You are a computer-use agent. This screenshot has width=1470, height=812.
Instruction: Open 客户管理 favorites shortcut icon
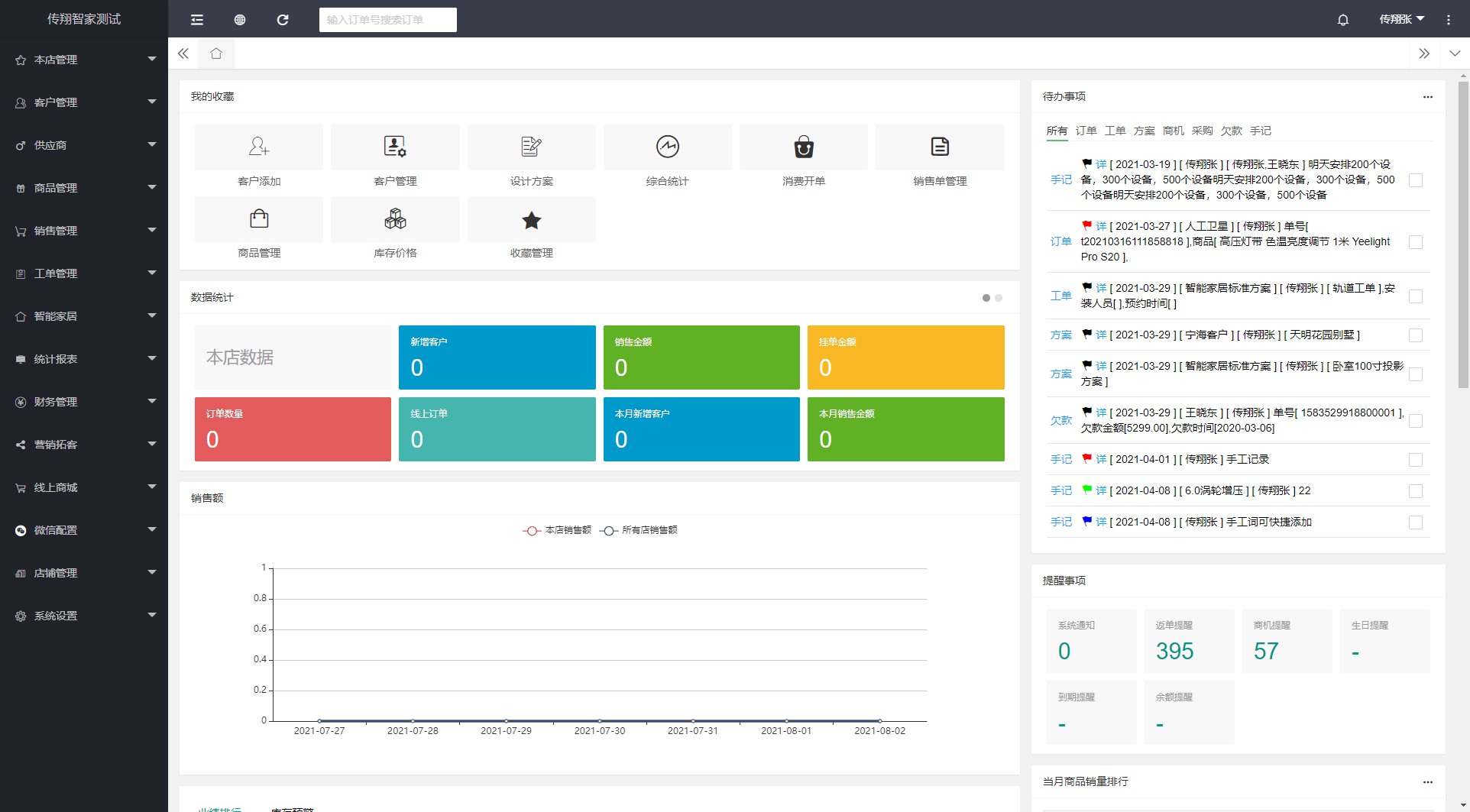coord(395,146)
